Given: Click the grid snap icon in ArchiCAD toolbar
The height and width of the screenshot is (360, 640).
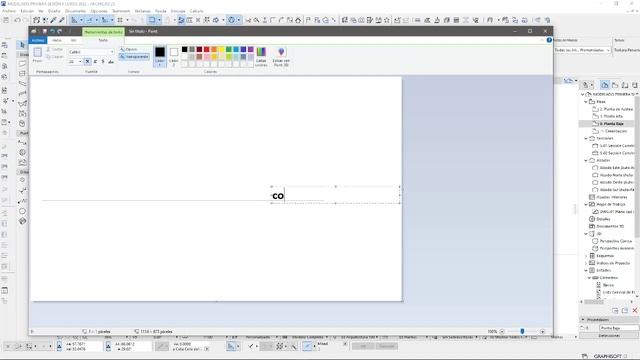Looking at the screenshot, I should pos(120,20).
